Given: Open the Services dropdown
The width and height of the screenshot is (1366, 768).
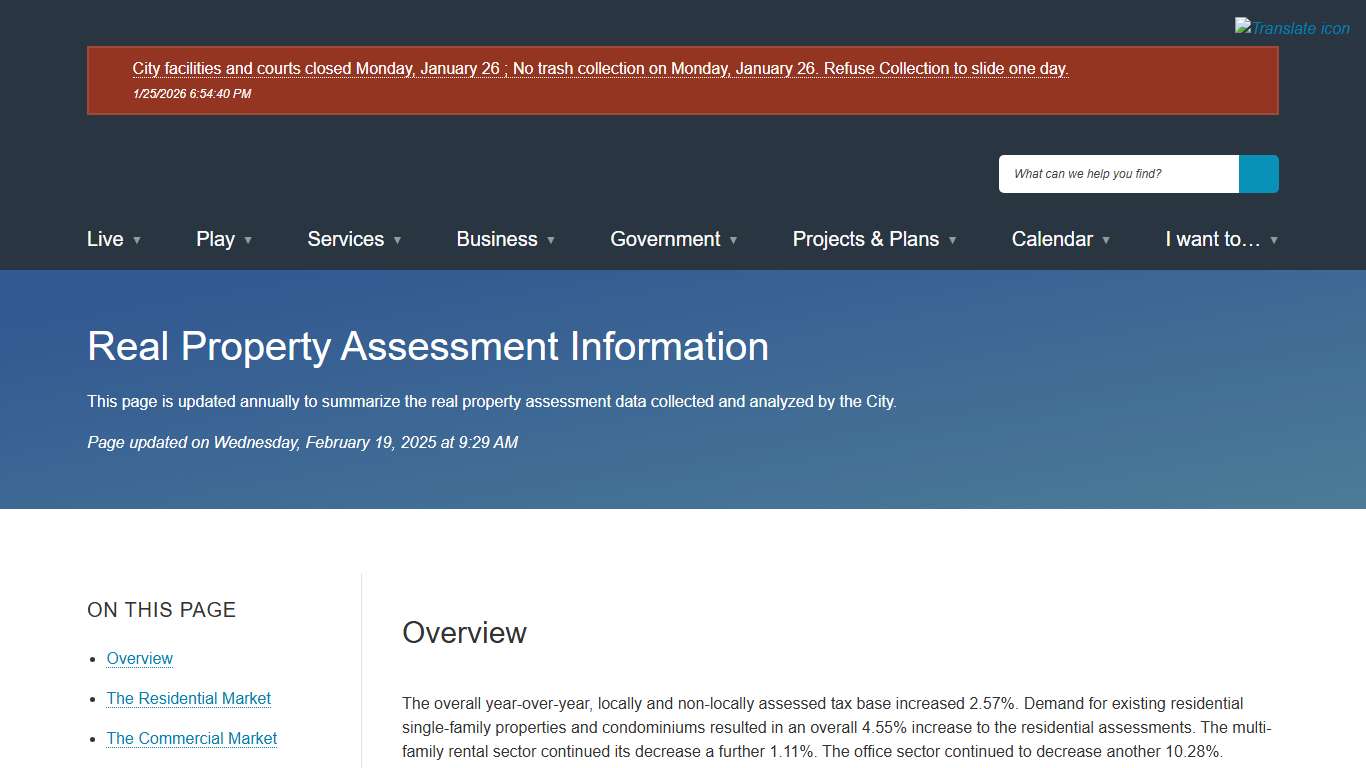Looking at the screenshot, I should [x=345, y=239].
